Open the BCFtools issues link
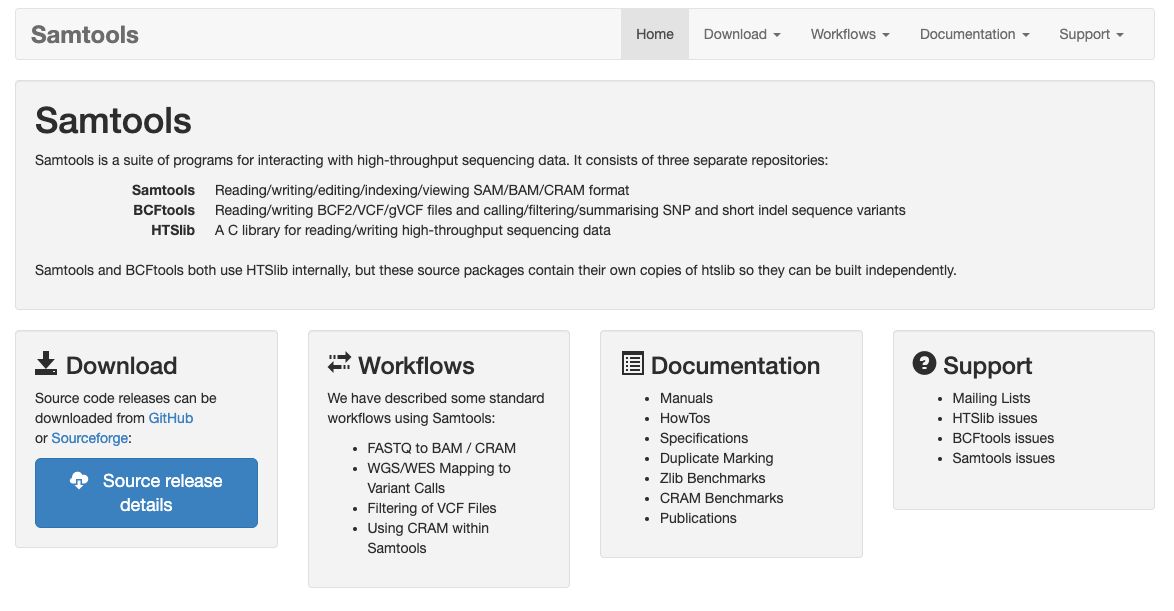The height and width of the screenshot is (611, 1174). click(1003, 438)
